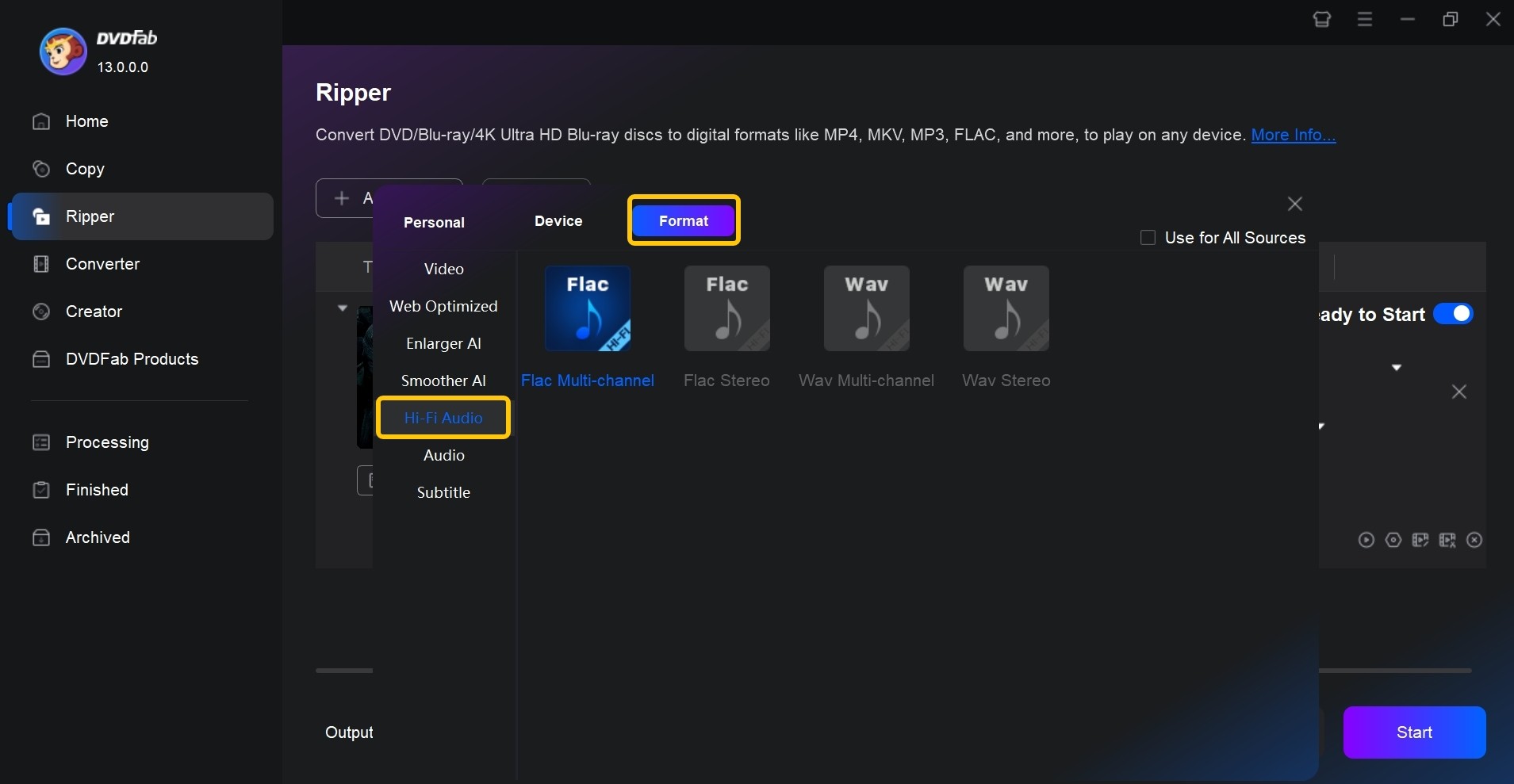Open the Converter module in sidebar

click(x=102, y=265)
